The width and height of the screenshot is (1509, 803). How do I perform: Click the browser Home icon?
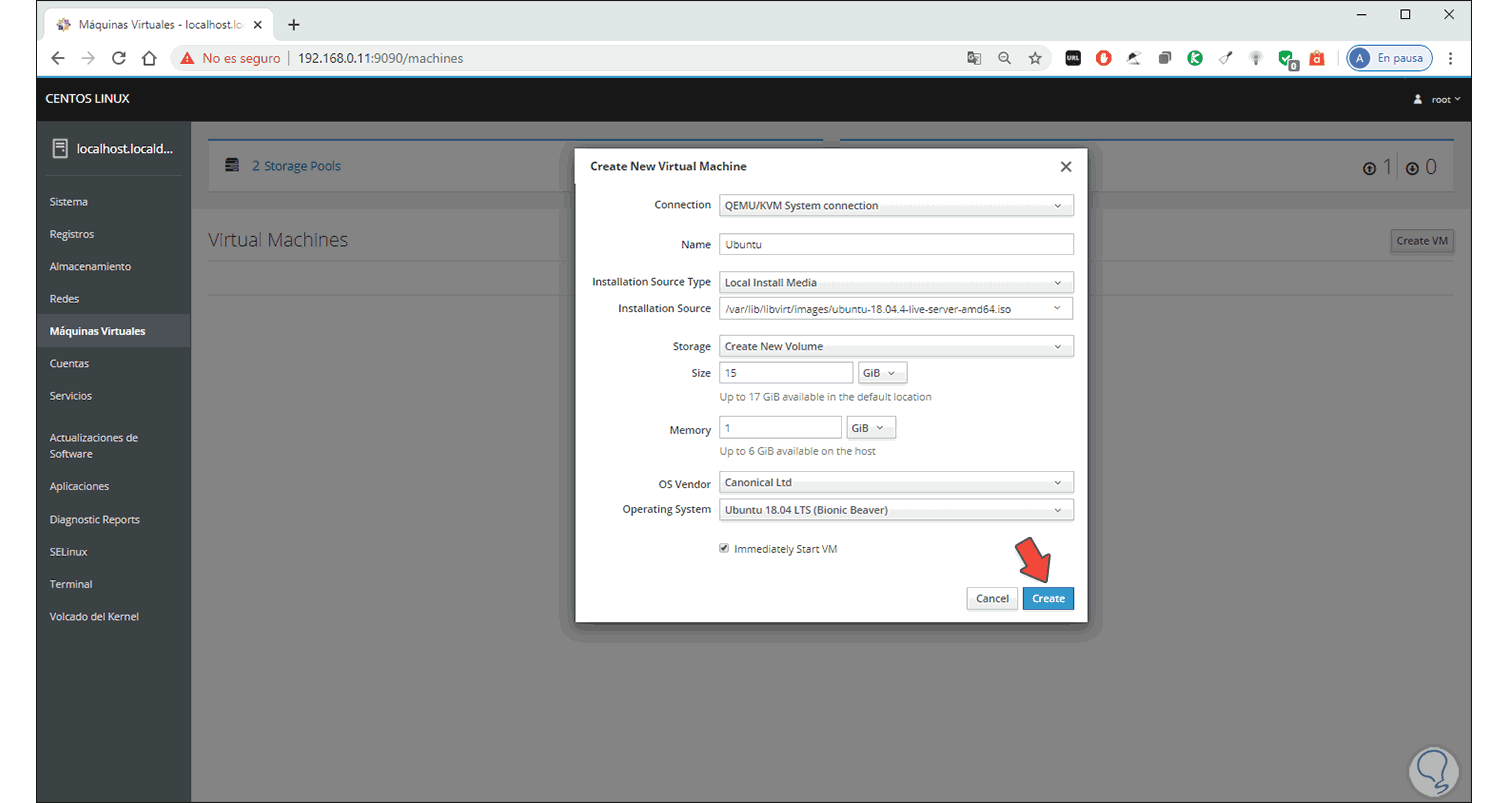[x=150, y=58]
